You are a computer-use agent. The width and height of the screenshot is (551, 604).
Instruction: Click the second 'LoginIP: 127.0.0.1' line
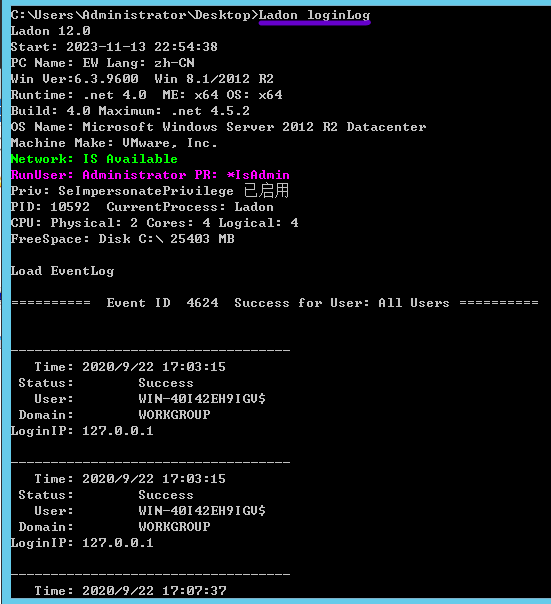pos(82,543)
